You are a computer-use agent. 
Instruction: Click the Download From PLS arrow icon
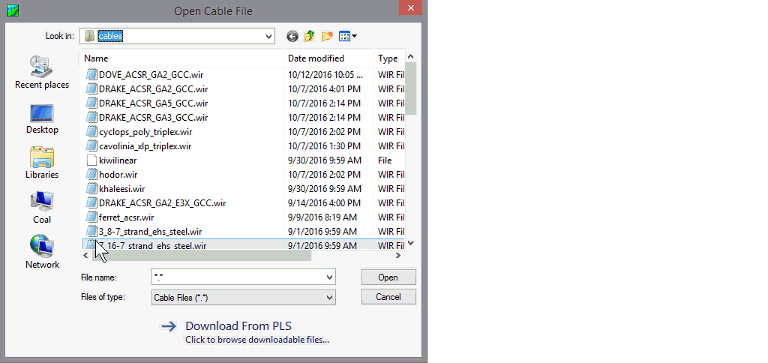tap(169, 326)
